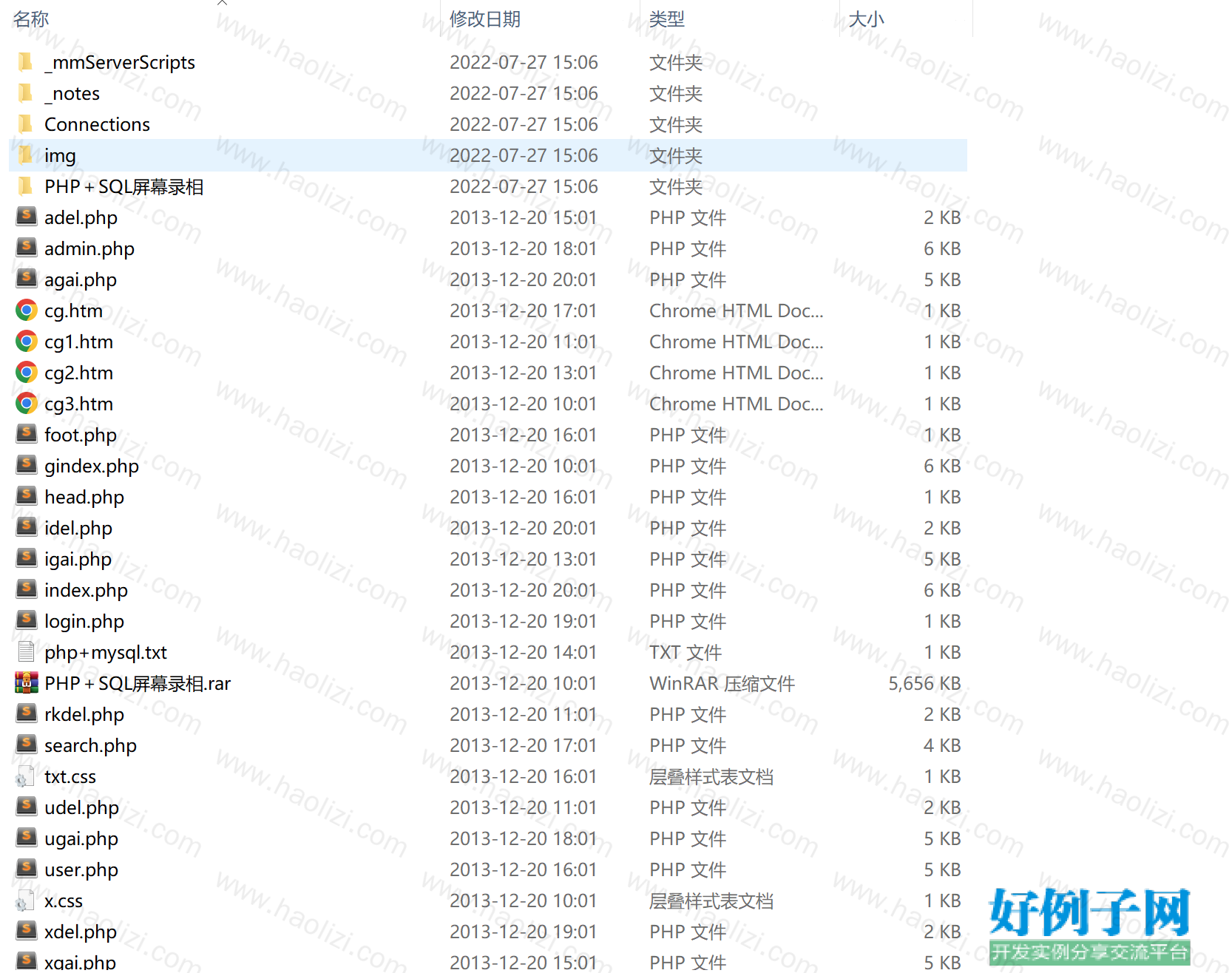The width and height of the screenshot is (1232, 973).
Task: Select the ugai.php file name
Action: click(x=81, y=838)
